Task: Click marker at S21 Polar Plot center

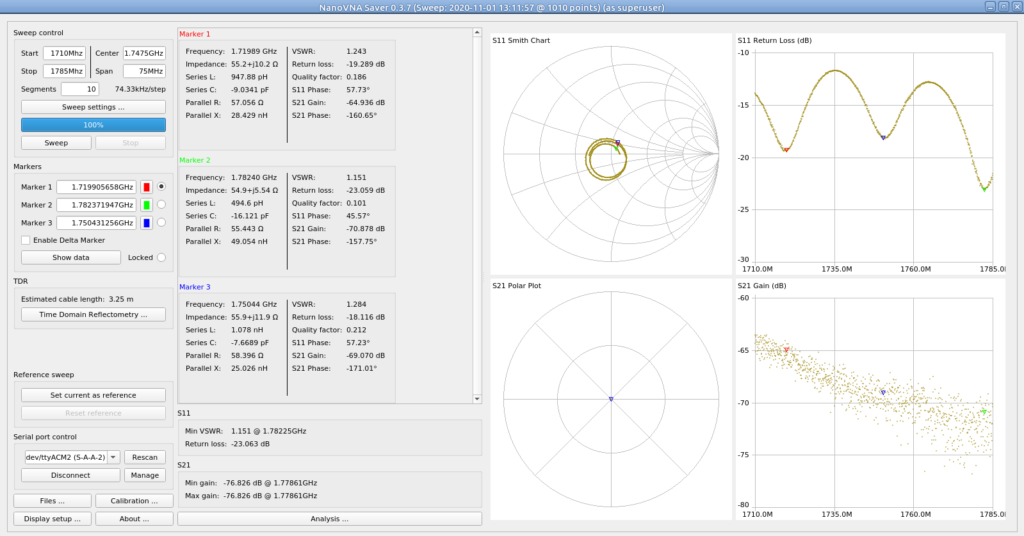Action: (611, 398)
